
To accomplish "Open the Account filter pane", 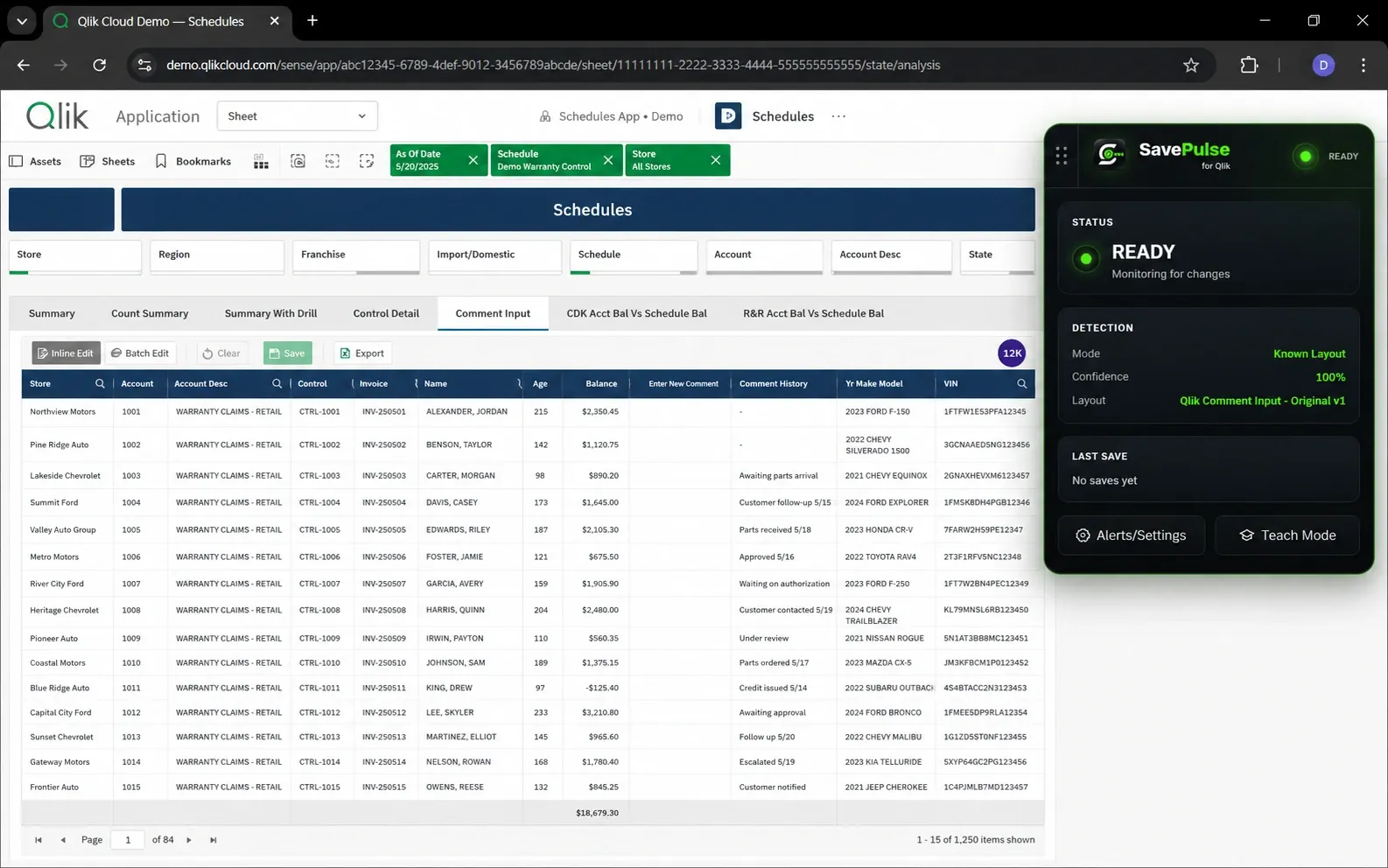I will [x=764, y=256].
